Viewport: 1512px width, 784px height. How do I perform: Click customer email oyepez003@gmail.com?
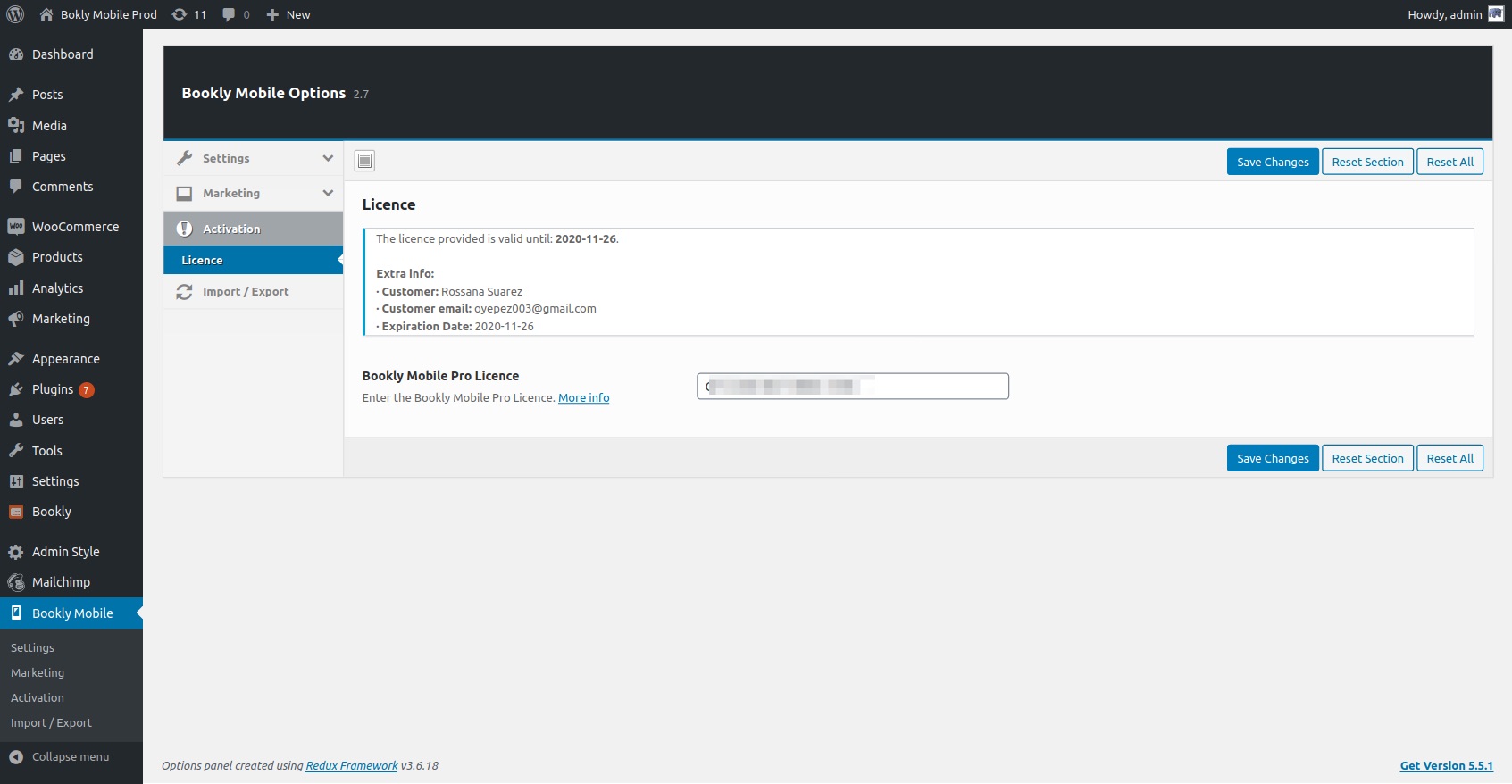pyautogui.click(x=535, y=309)
